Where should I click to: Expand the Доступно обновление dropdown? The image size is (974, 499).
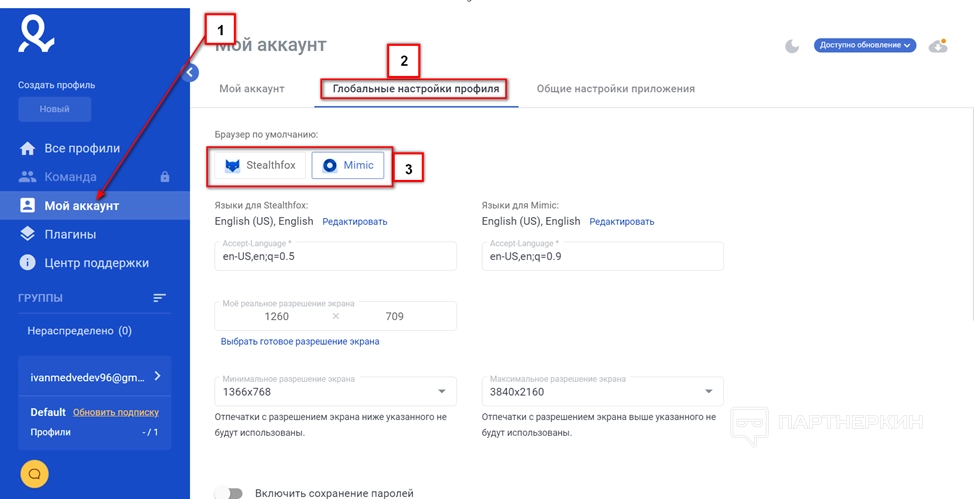[865, 45]
